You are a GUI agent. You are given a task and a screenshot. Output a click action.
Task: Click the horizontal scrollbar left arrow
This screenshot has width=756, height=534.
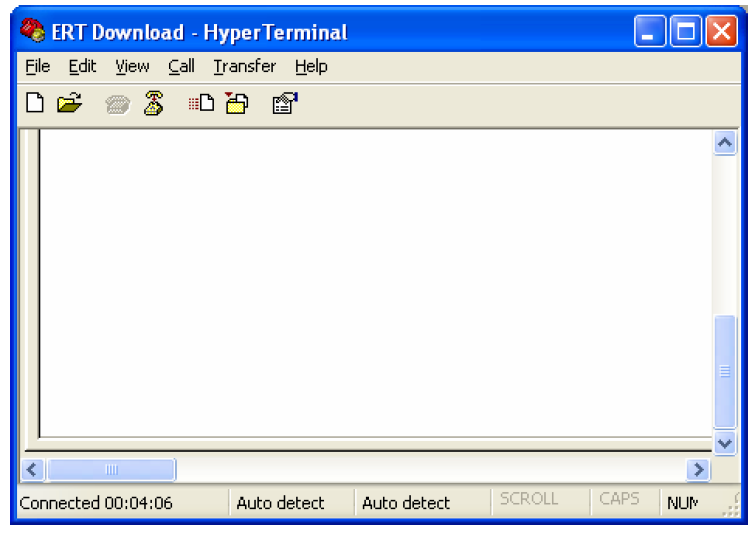(x=32, y=469)
